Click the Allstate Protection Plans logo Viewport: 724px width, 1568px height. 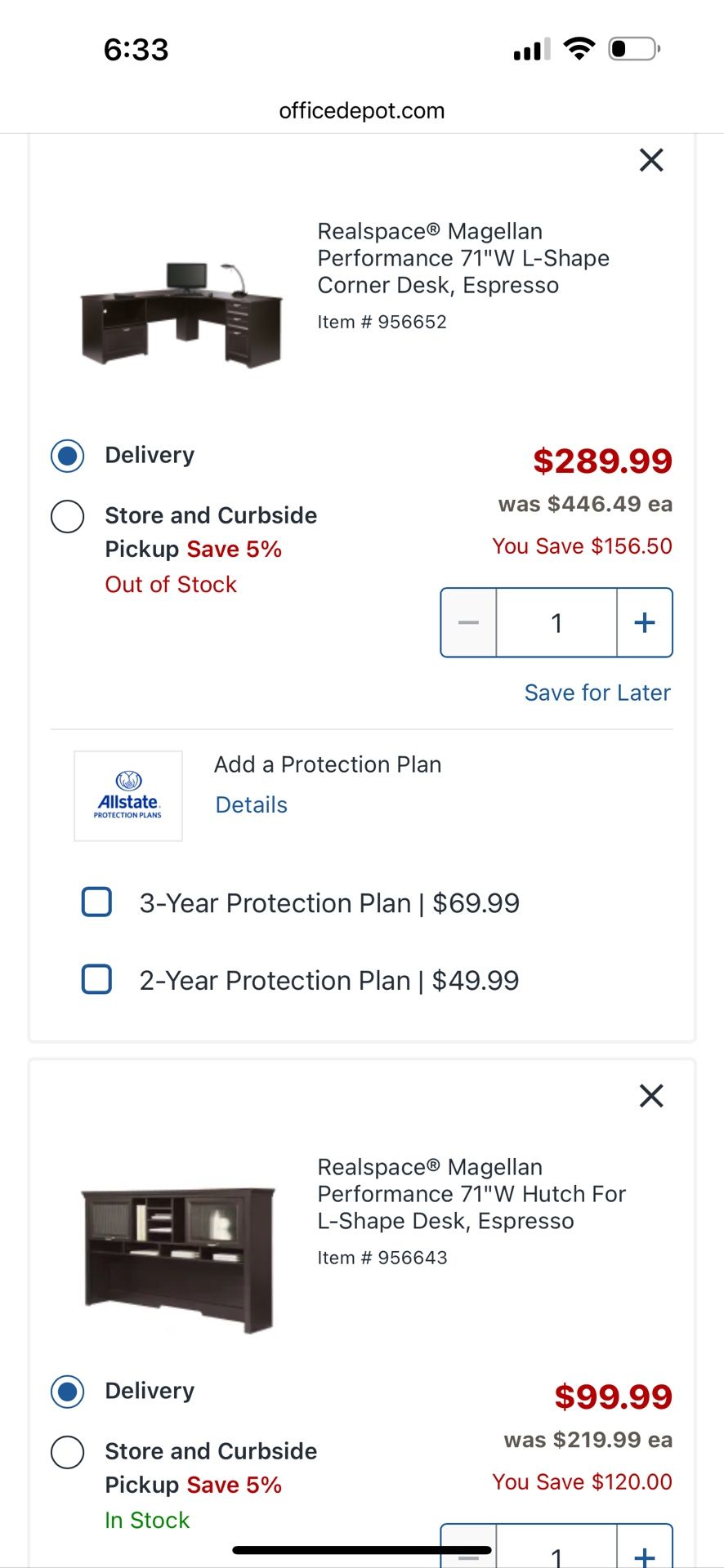pos(128,796)
